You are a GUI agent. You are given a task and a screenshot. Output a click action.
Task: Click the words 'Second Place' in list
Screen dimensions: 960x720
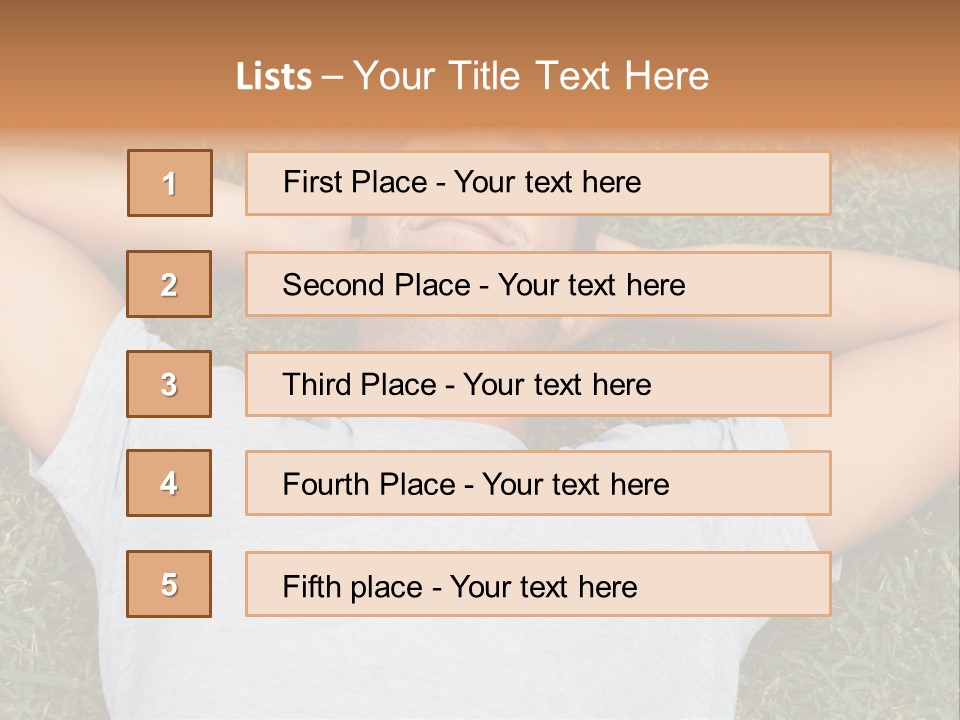[377, 285]
